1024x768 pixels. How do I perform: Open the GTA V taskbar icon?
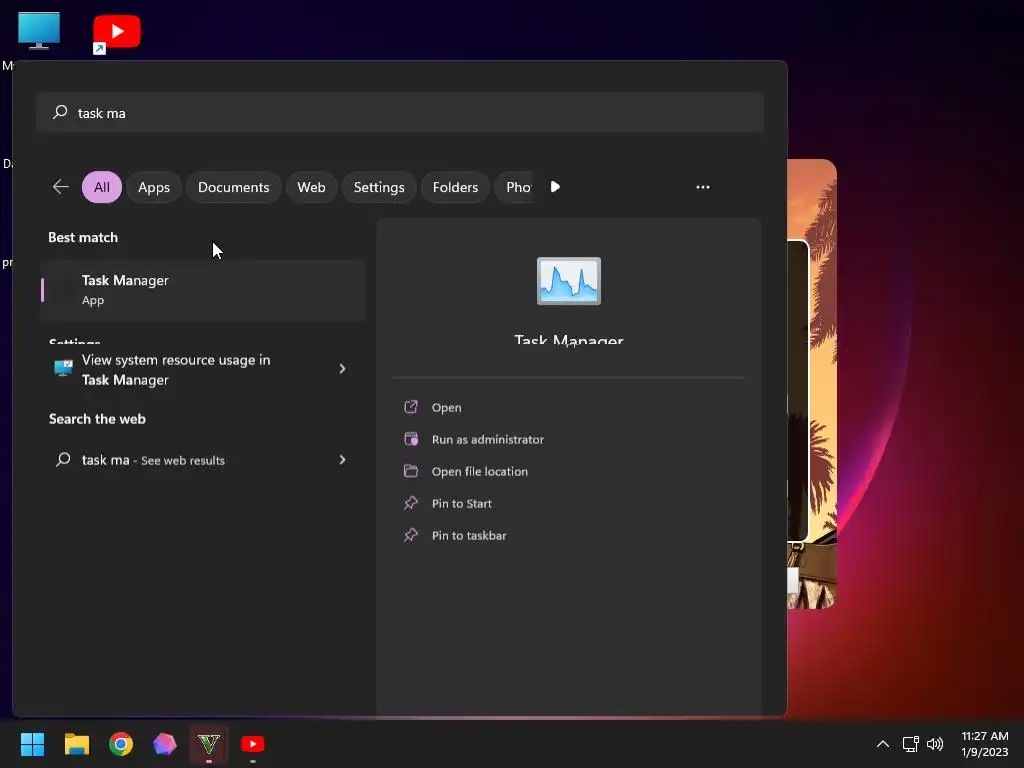point(209,744)
